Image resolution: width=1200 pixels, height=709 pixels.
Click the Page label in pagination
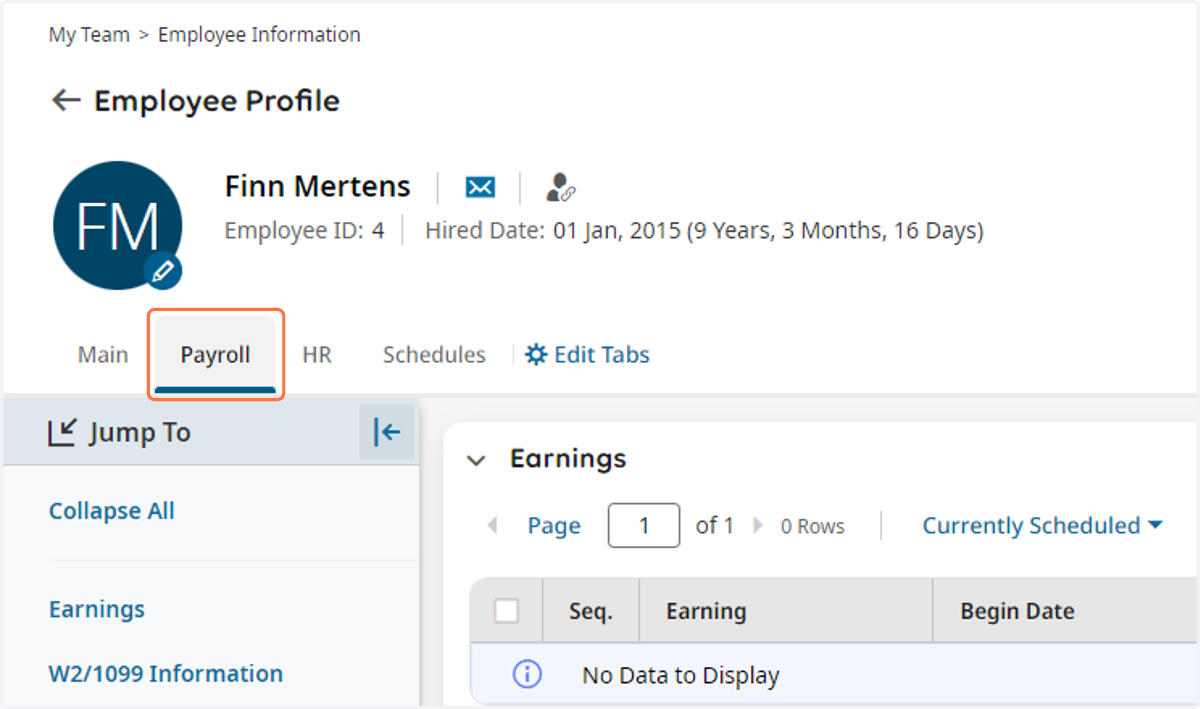coord(554,525)
